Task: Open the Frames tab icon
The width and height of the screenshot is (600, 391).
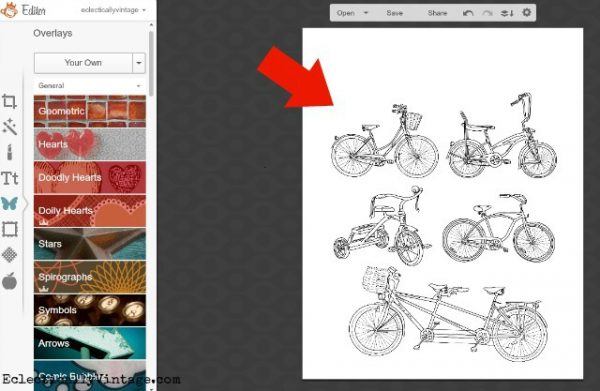Action: tap(10, 230)
